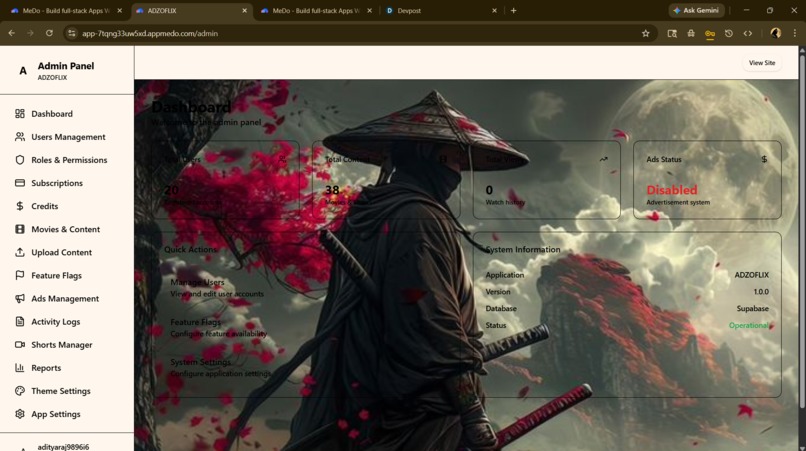
Task: Go back using the browser back arrow
Action: [x=11, y=33]
